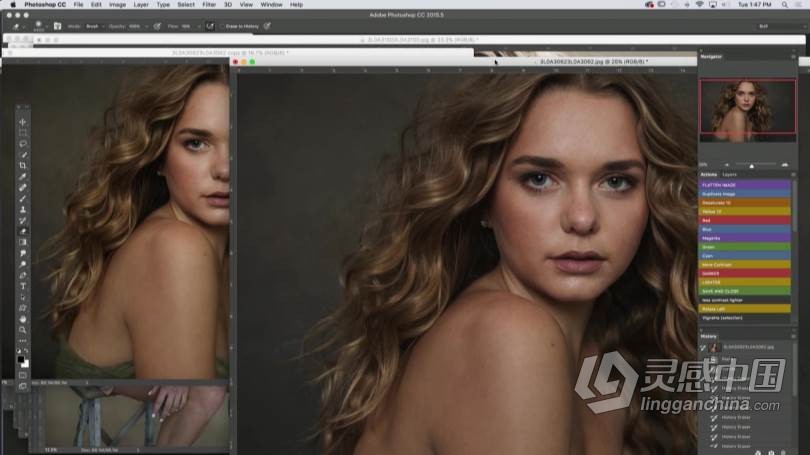Select the Shape tool
This screenshot has height=455, width=810.
23,308
